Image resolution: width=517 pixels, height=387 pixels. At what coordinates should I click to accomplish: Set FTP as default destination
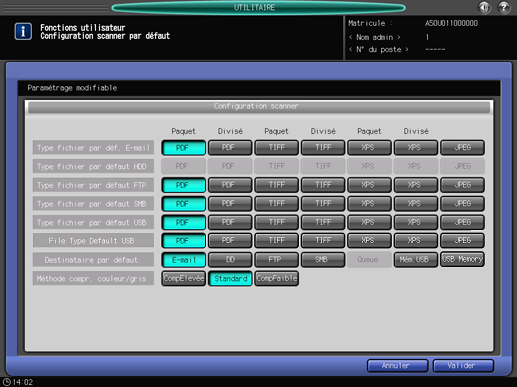coord(276,260)
